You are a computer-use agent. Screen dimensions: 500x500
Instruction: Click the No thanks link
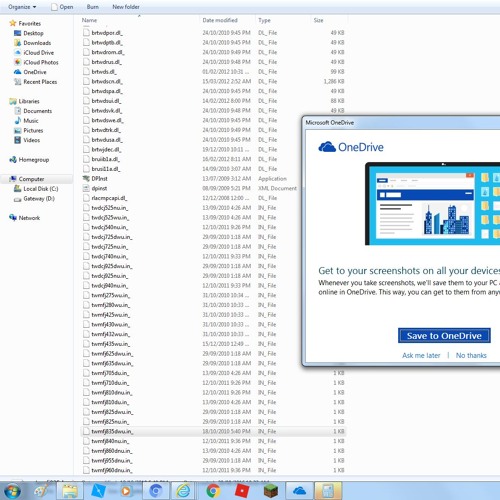pos(471,355)
